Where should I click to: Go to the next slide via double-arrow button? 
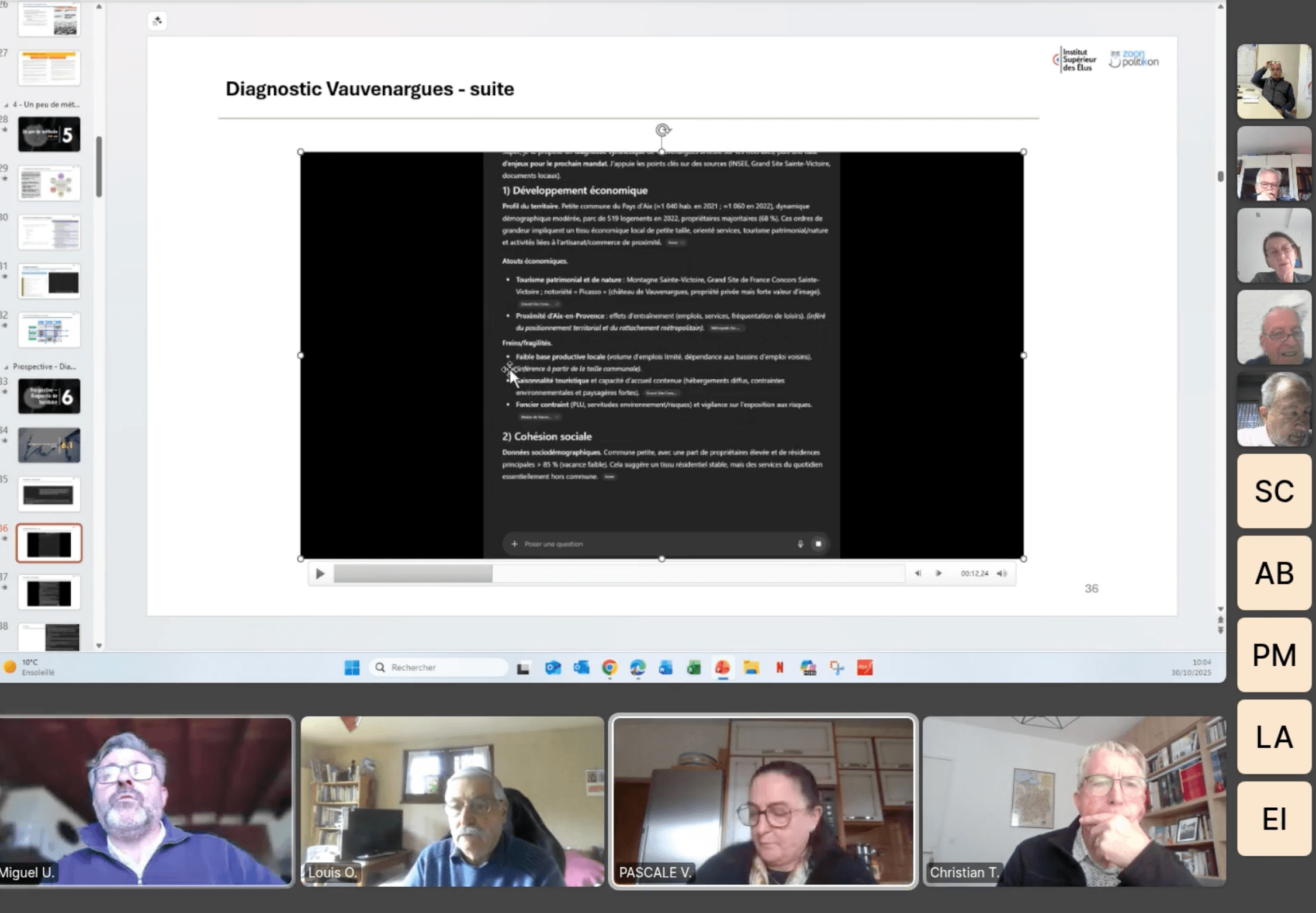[x=1220, y=630]
